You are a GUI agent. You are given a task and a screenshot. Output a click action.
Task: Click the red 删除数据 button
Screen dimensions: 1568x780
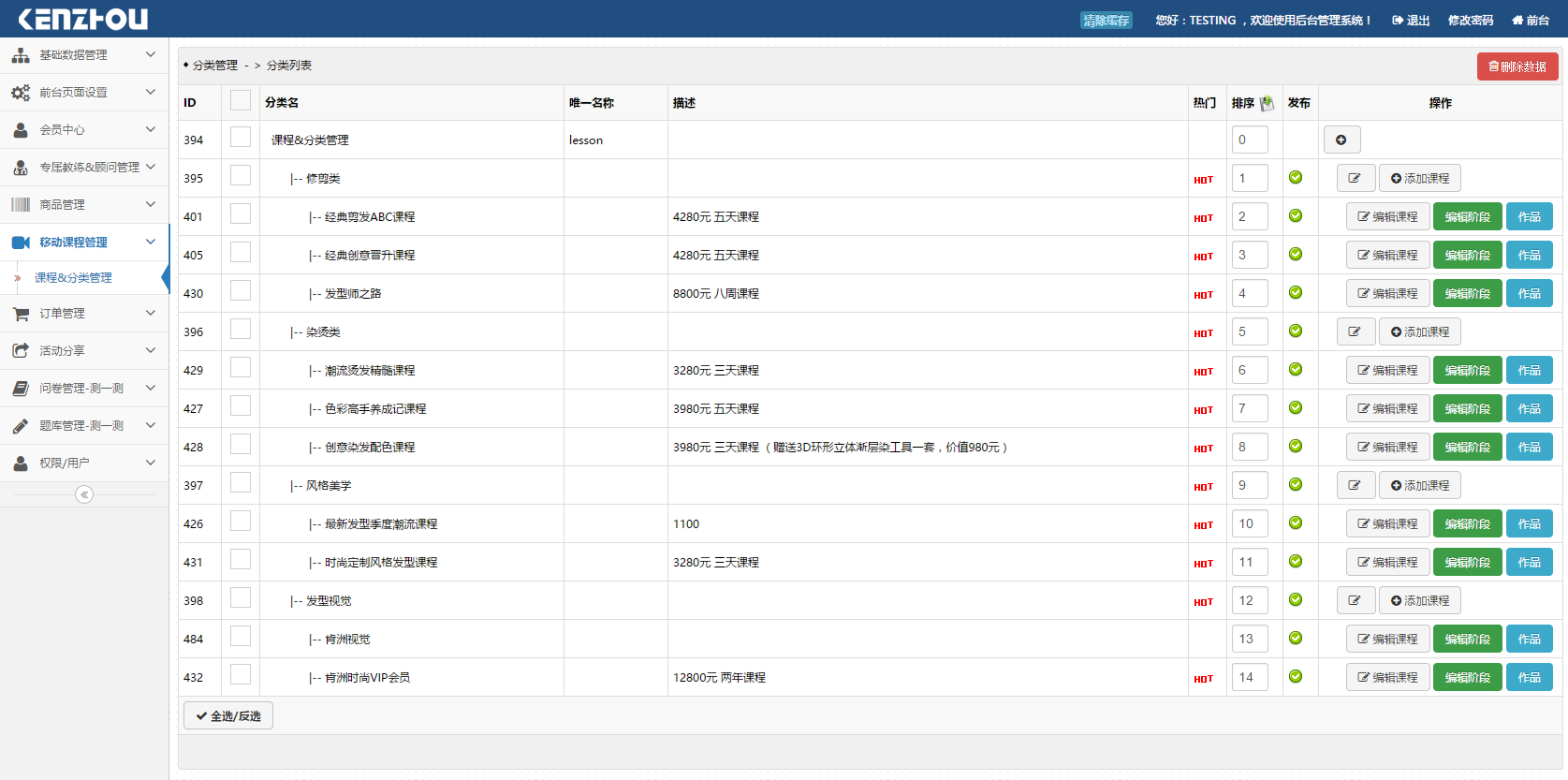click(x=1517, y=66)
